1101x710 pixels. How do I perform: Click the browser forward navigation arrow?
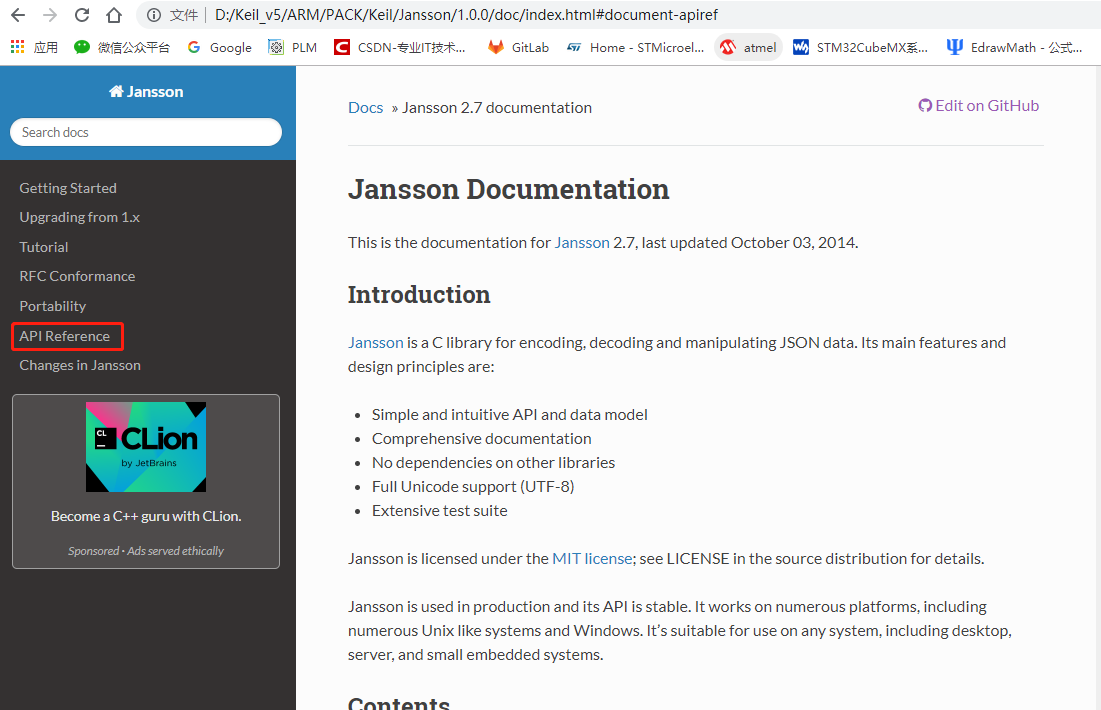(x=48, y=15)
